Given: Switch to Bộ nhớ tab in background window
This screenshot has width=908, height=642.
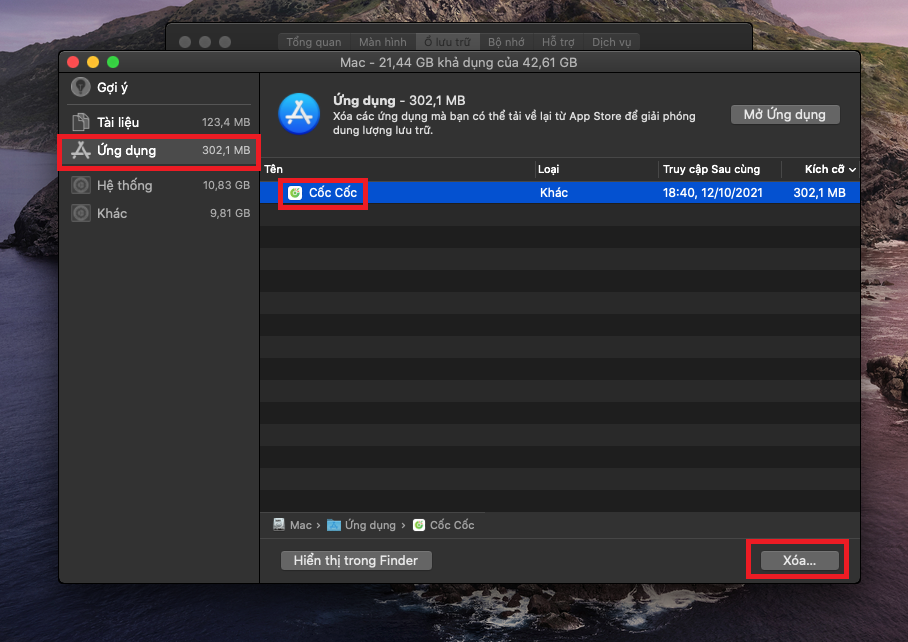Looking at the screenshot, I should pyautogui.click(x=506, y=42).
